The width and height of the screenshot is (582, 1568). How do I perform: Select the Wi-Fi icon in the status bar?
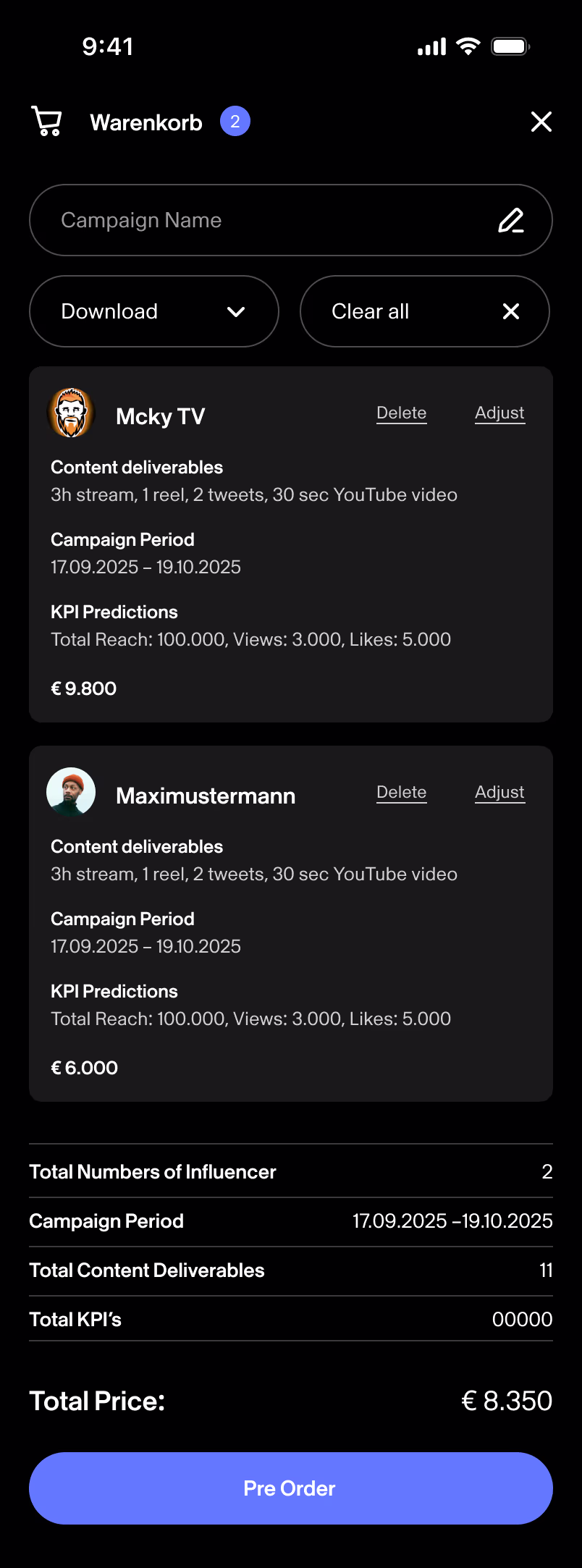[467, 46]
